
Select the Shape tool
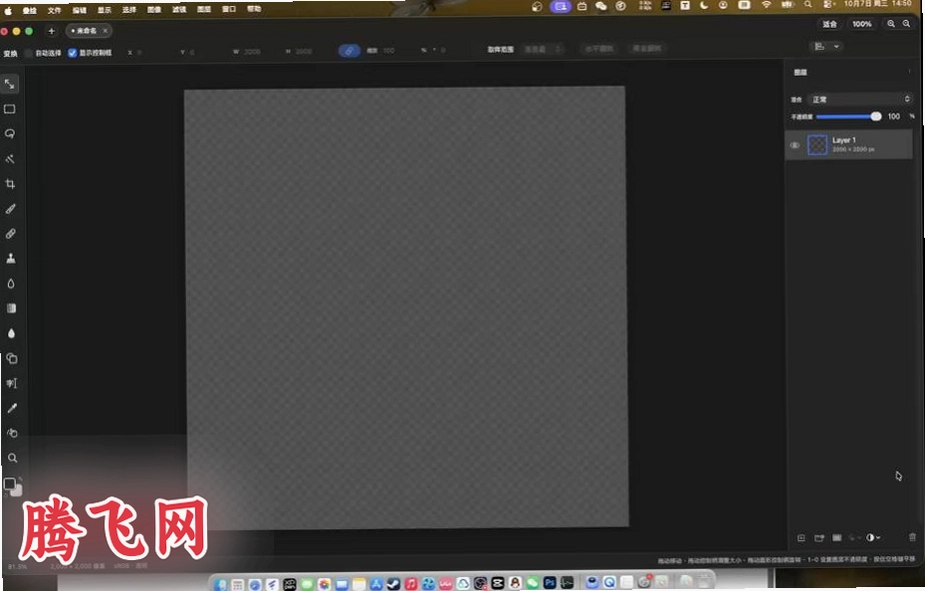pos(12,358)
